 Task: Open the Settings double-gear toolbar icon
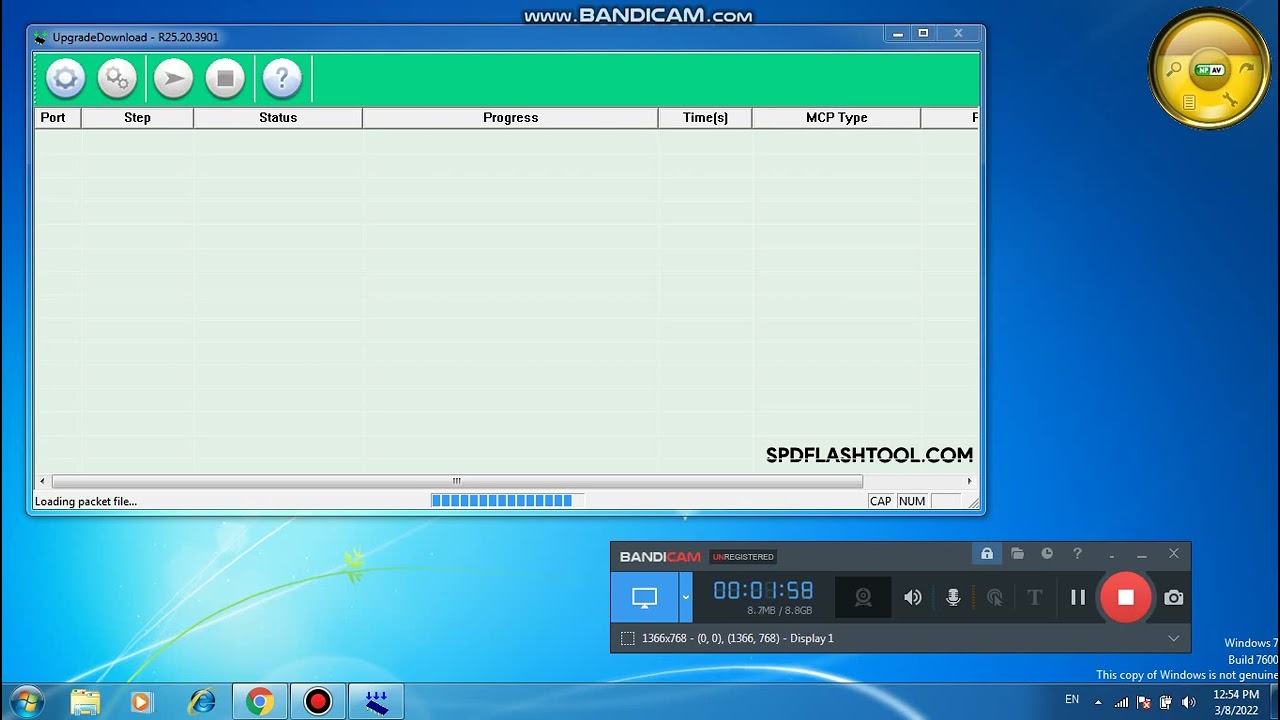click(117, 78)
